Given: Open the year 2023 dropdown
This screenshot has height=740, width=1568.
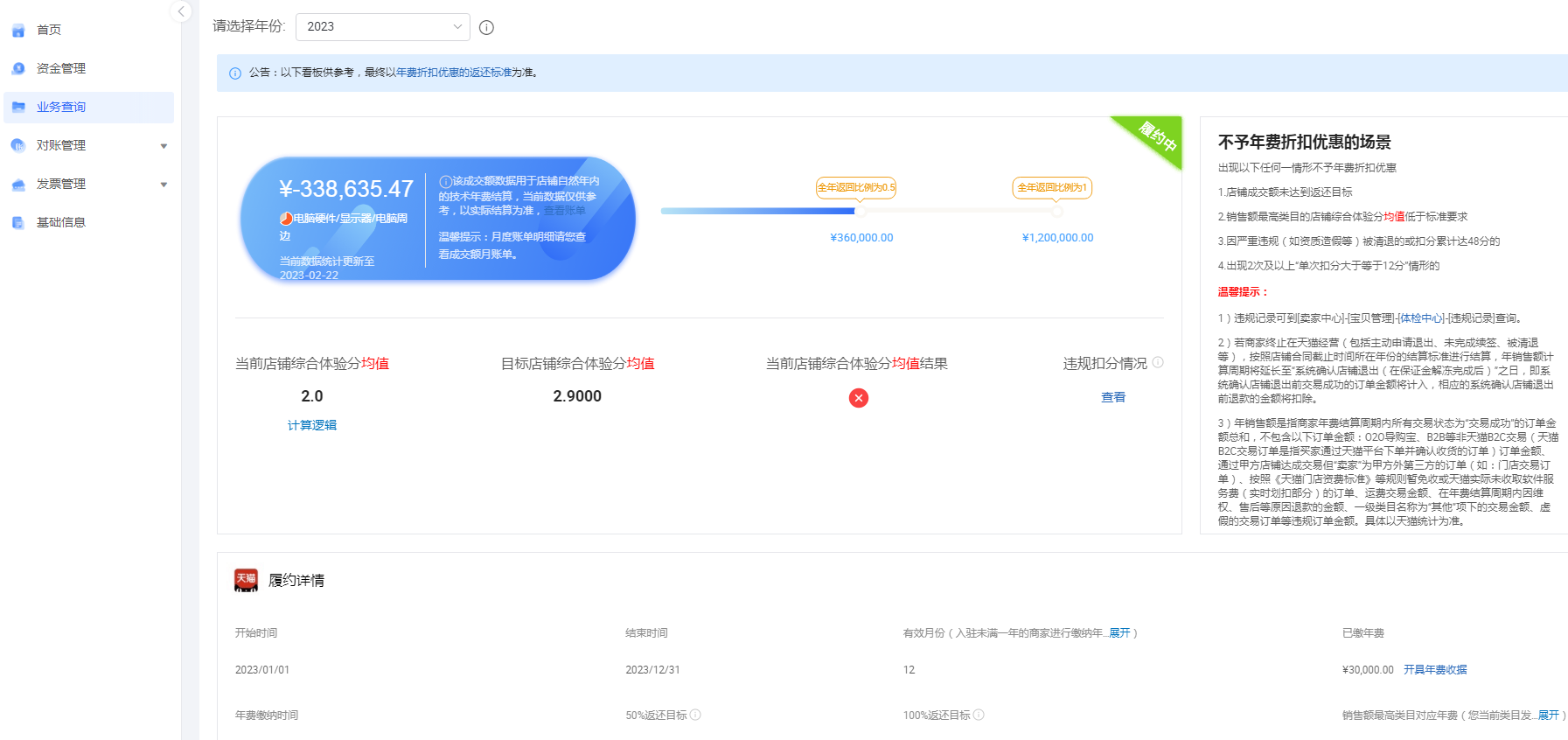Looking at the screenshot, I should 383,27.
